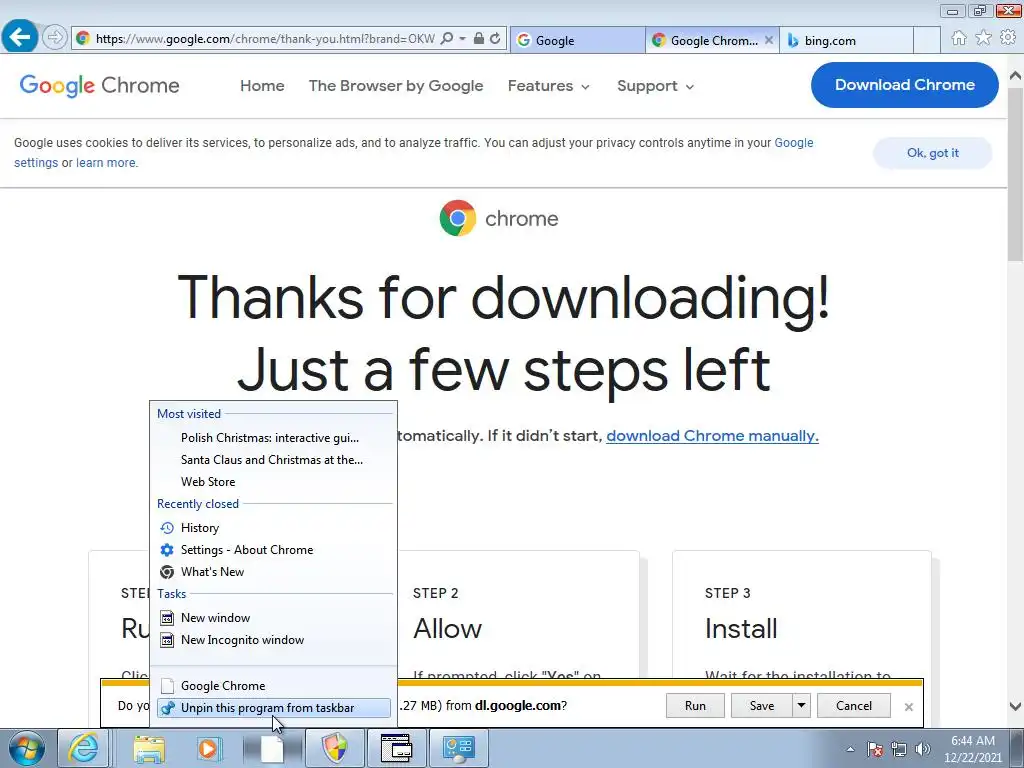1024x768 pixels.
Task: Open Windows Media Player taskbar icon
Action: pos(209,748)
